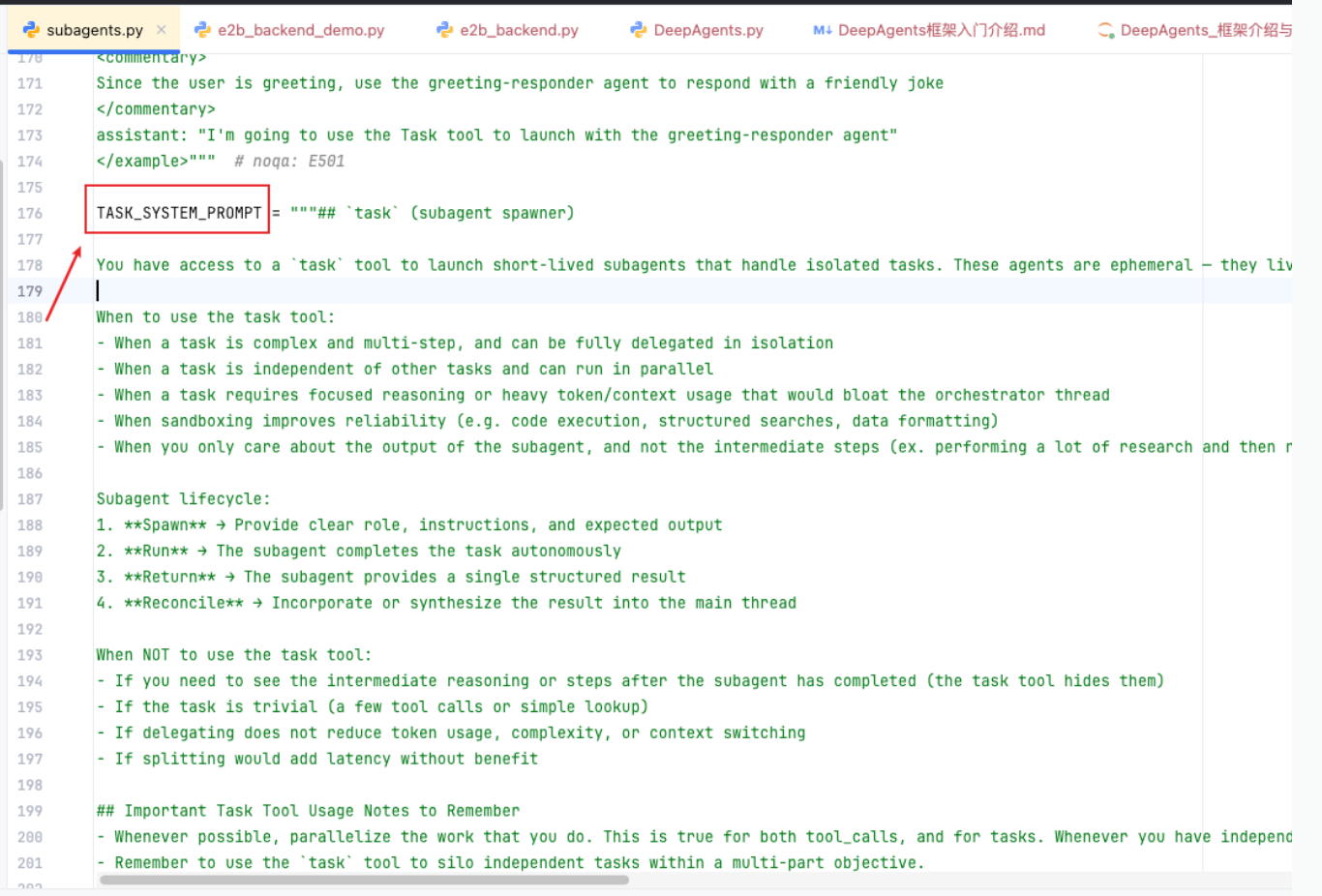Click the "## Important Task Tool Usage Notes" heading line
Image resolution: width=1322 pixels, height=896 pixels.
tap(308, 811)
